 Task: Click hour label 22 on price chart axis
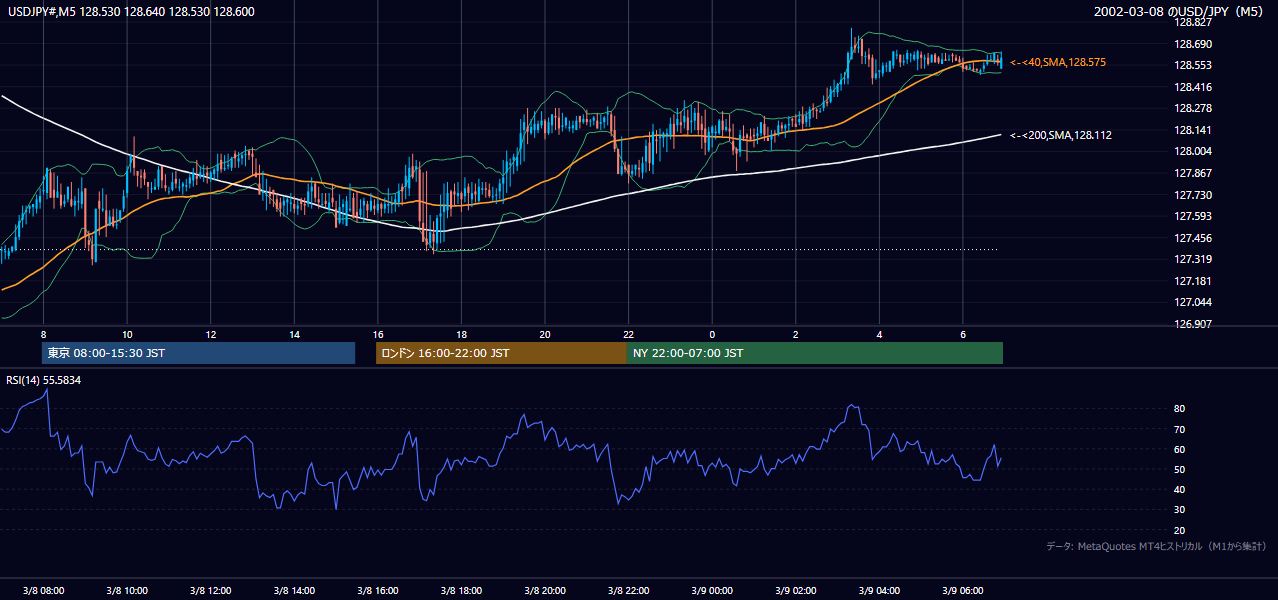(x=629, y=334)
